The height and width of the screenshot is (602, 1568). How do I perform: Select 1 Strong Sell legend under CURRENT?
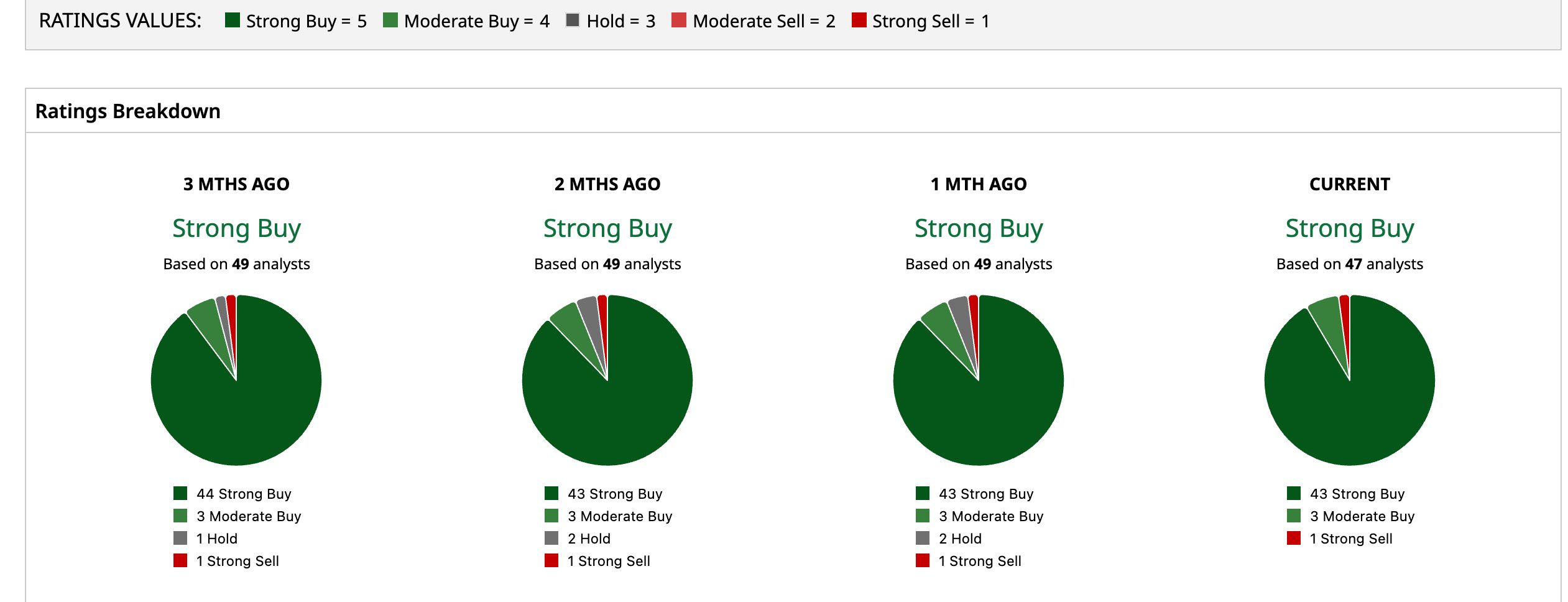tap(1340, 539)
